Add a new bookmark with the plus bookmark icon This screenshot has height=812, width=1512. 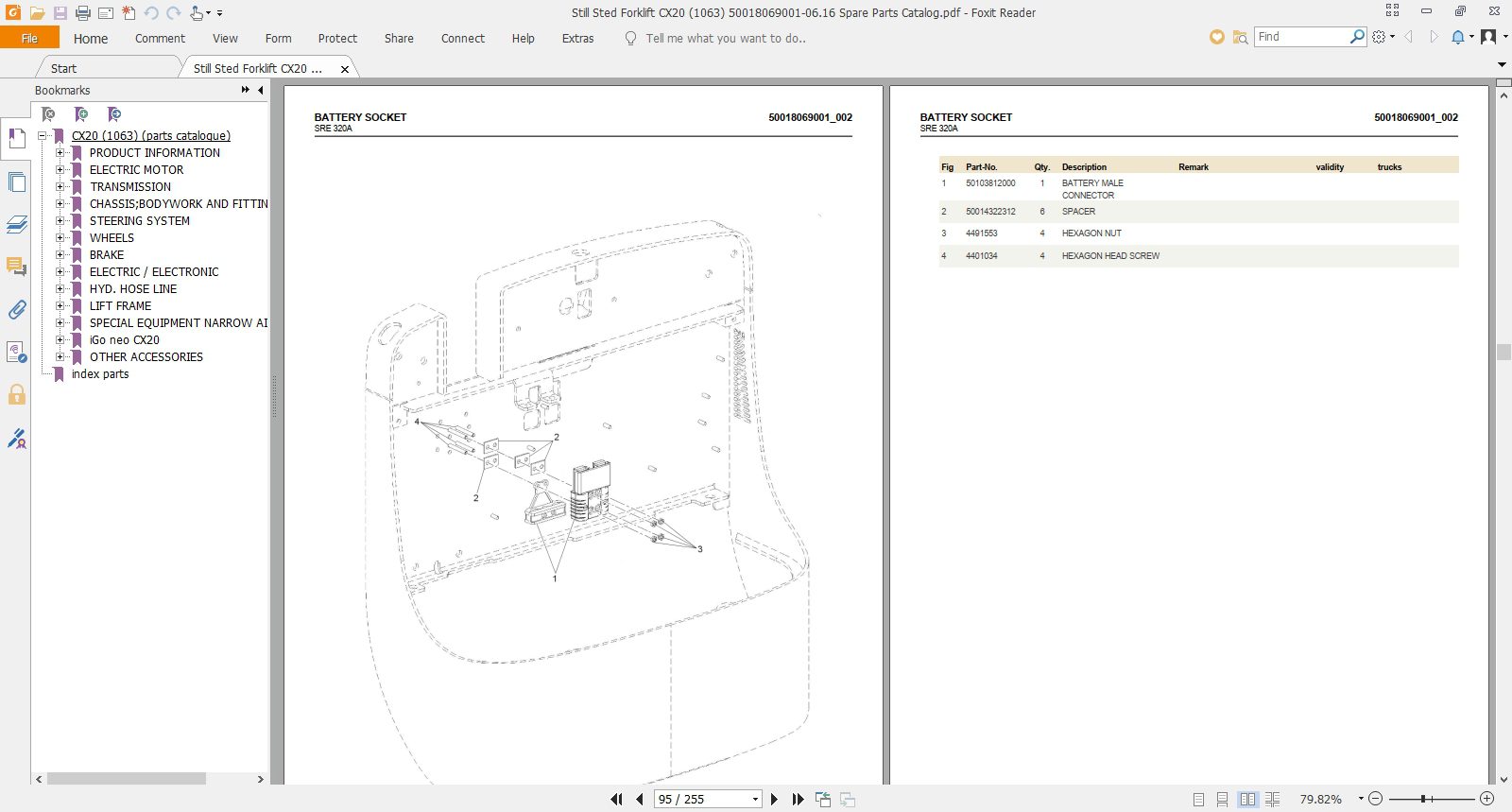(x=81, y=114)
